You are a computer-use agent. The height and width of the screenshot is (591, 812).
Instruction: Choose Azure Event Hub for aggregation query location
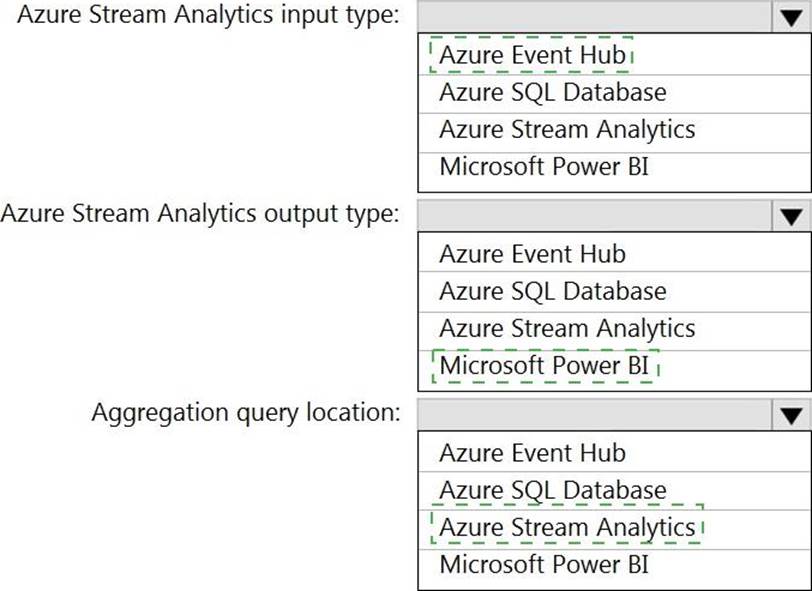pos(532,453)
